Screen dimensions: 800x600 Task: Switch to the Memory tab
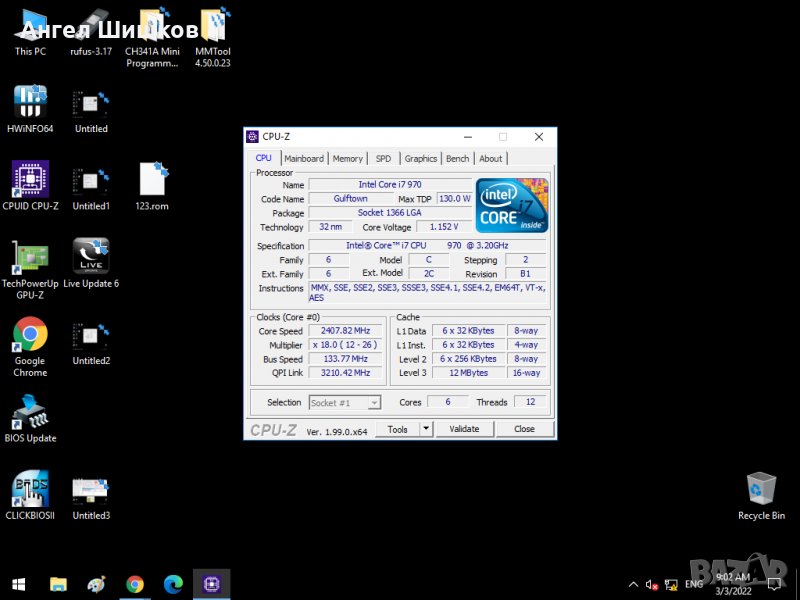(348, 158)
